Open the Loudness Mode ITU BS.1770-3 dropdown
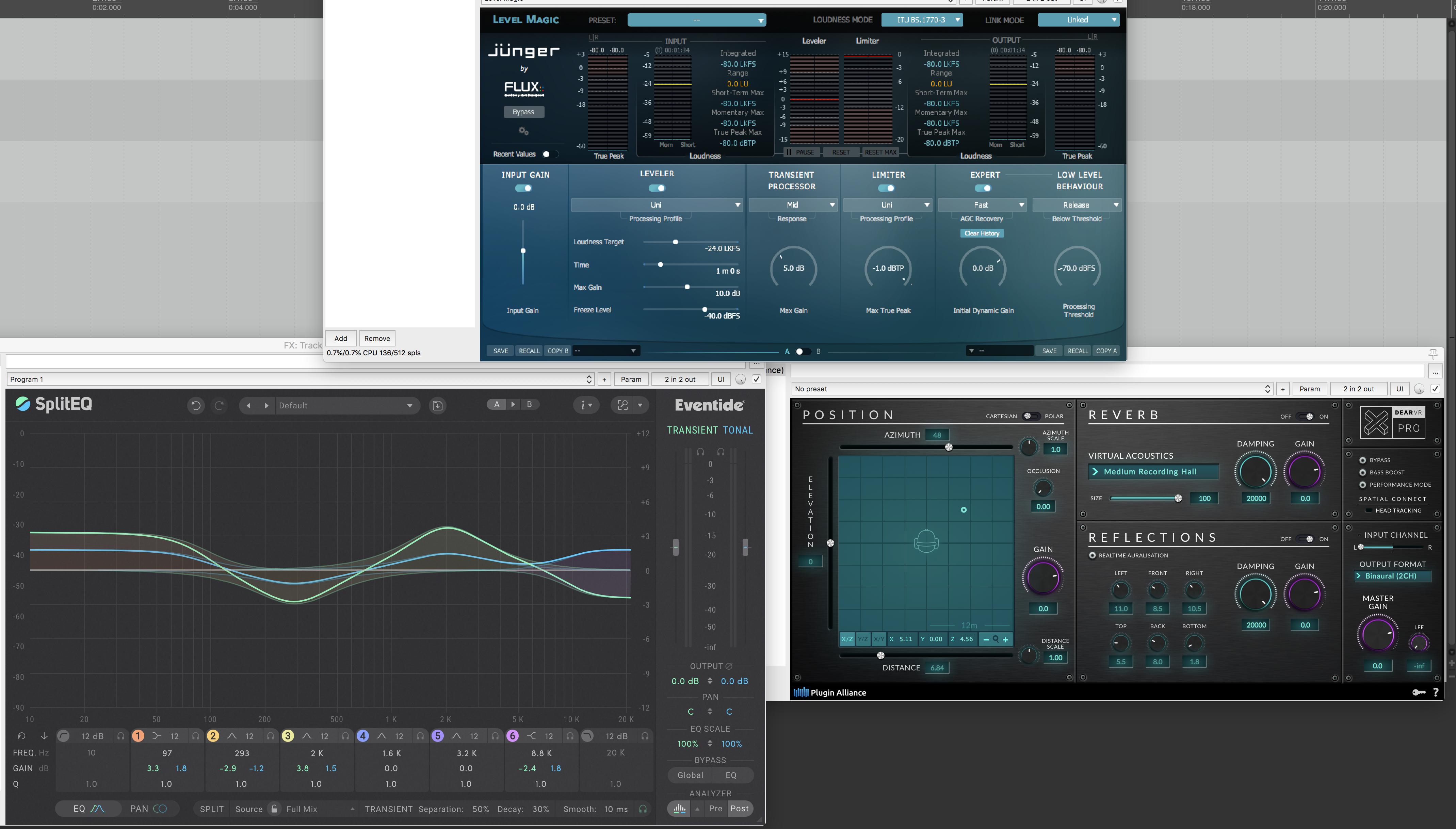 click(922, 20)
